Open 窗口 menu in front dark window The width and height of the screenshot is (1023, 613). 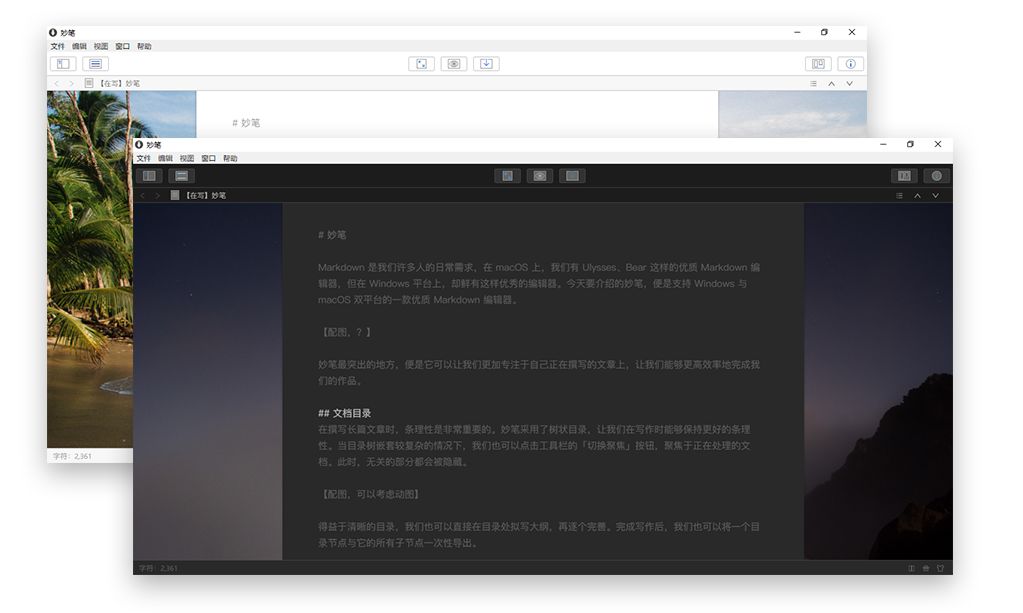tap(208, 158)
